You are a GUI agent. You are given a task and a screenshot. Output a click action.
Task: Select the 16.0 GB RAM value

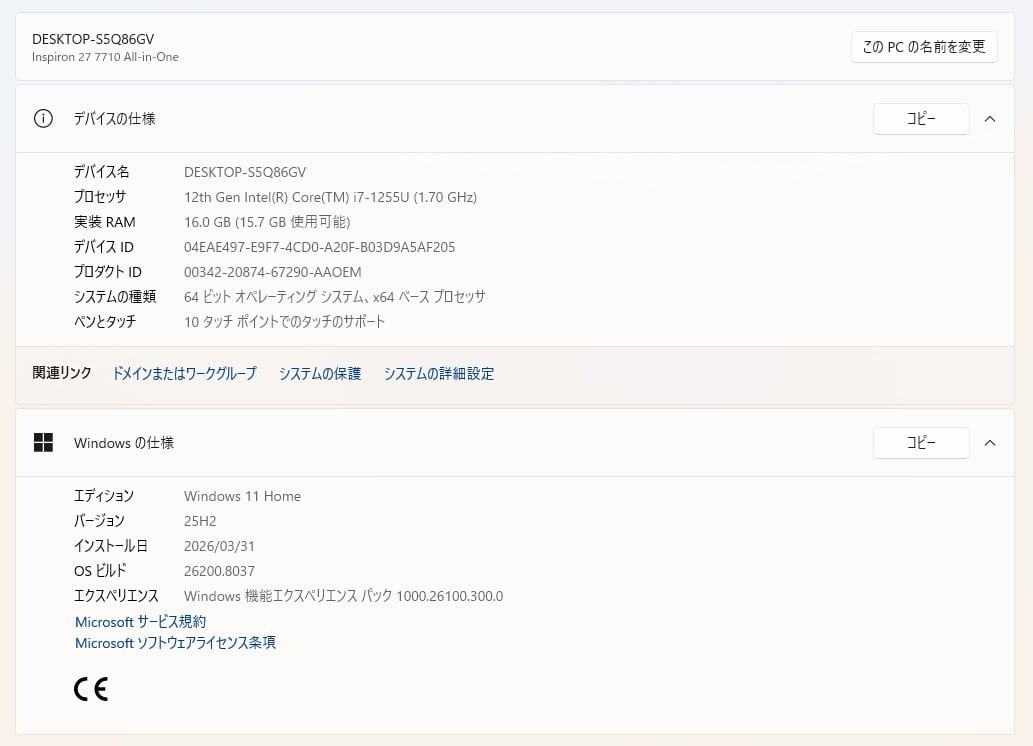[267, 222]
